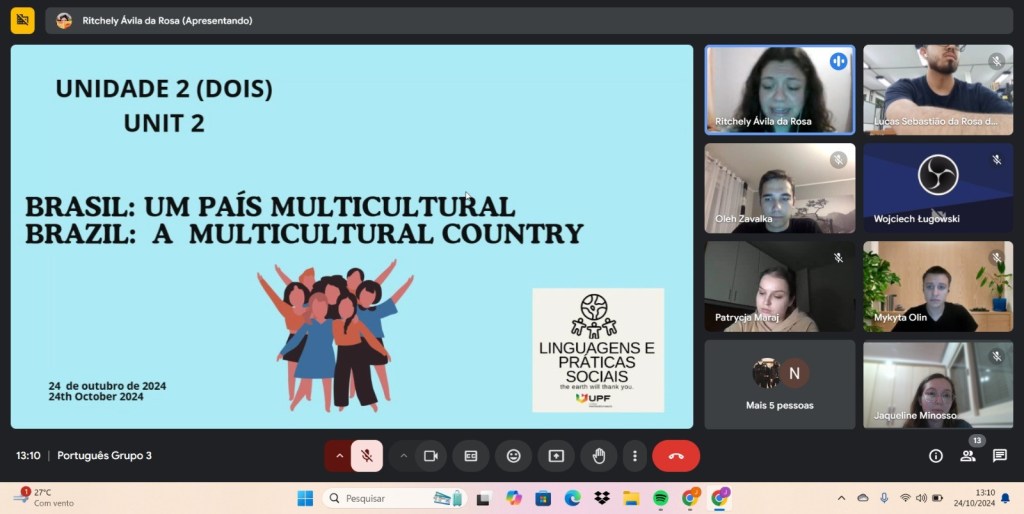
Task: Select Wojciech Ługowski's participant tile
Action: tap(938, 188)
